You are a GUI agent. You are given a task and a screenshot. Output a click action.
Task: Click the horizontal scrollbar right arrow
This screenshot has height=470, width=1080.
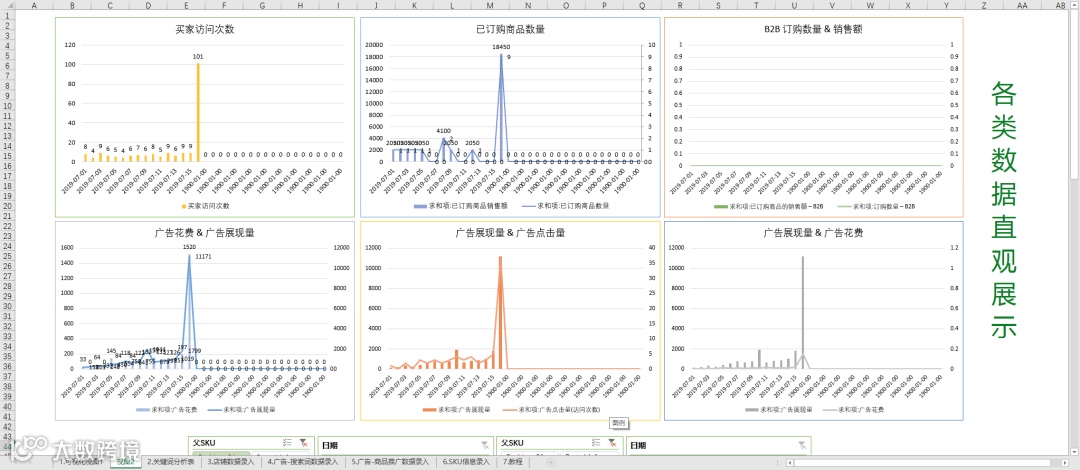pyautogui.click(x=1064, y=462)
